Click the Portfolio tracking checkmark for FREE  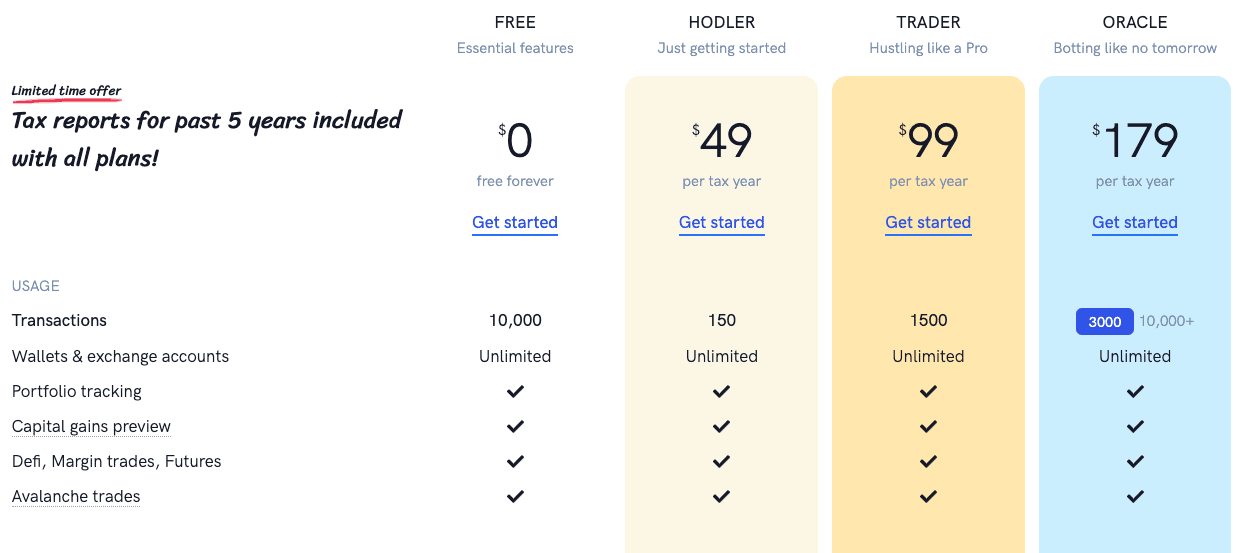tap(515, 391)
